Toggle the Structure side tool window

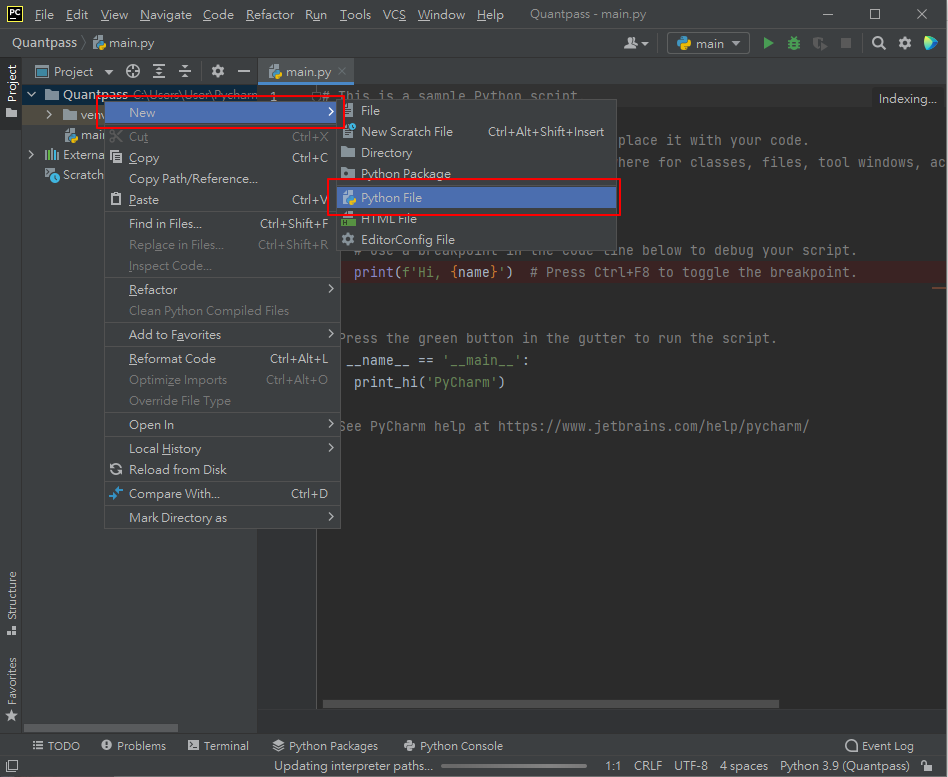11,603
